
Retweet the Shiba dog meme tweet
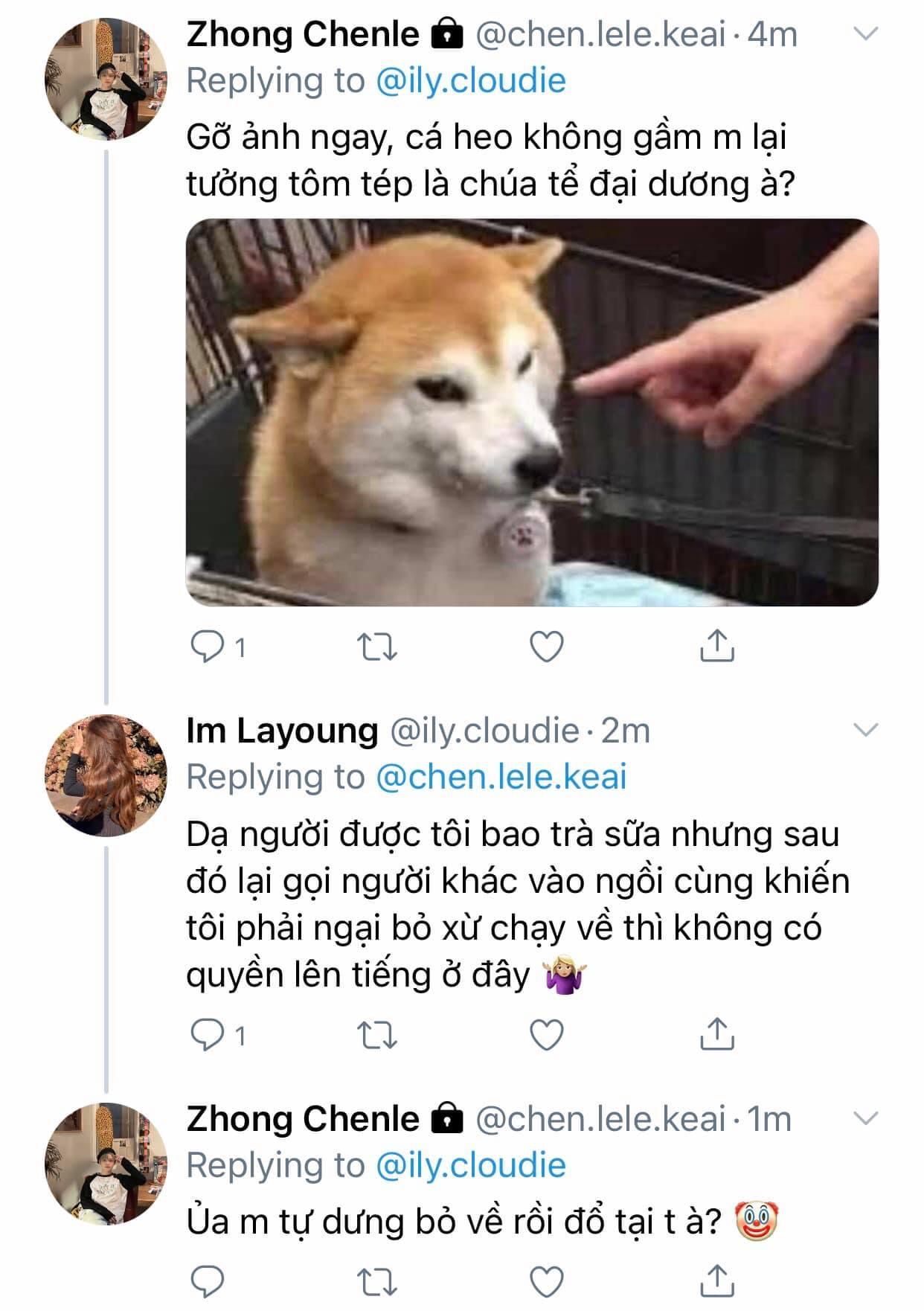[x=377, y=647]
